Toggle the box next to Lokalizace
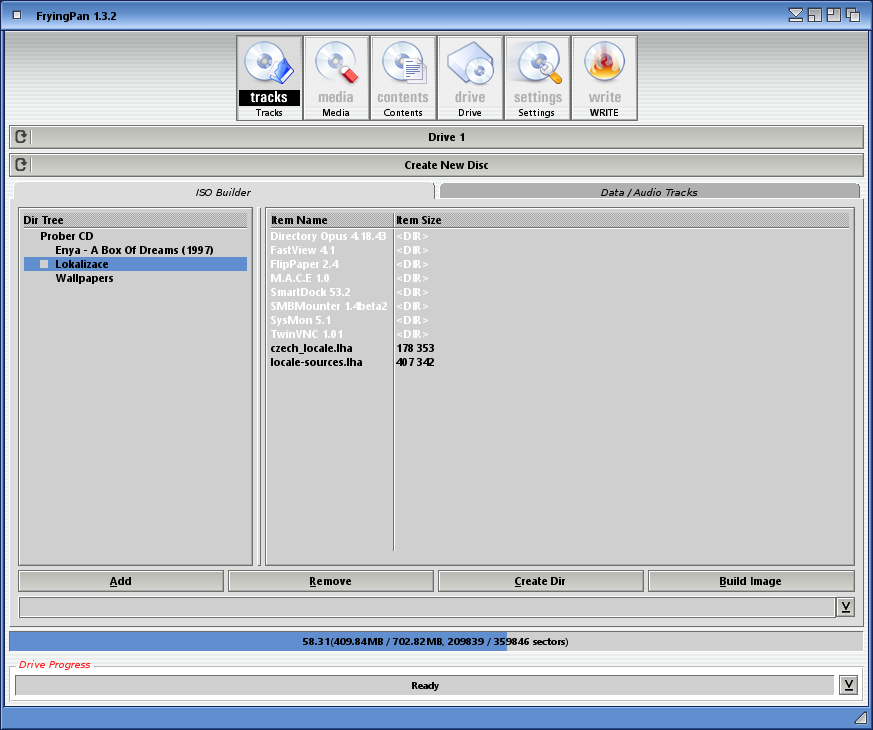873x730 pixels. click(44, 264)
